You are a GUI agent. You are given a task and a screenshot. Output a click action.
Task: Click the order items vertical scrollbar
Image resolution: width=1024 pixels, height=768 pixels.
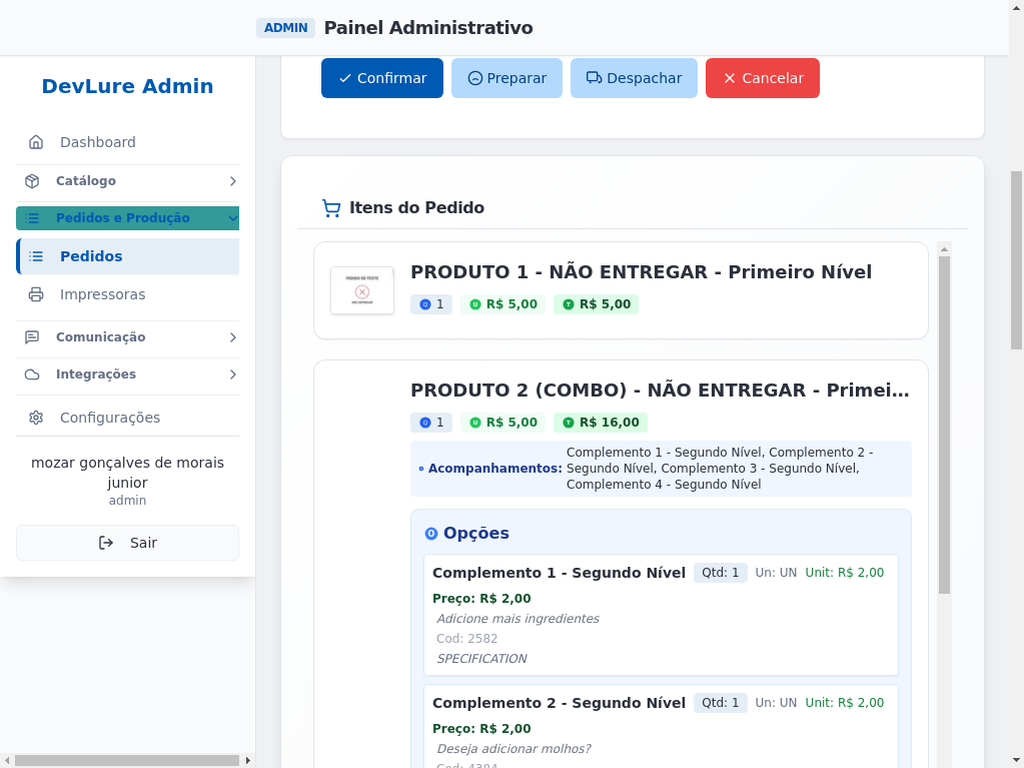tap(944, 420)
